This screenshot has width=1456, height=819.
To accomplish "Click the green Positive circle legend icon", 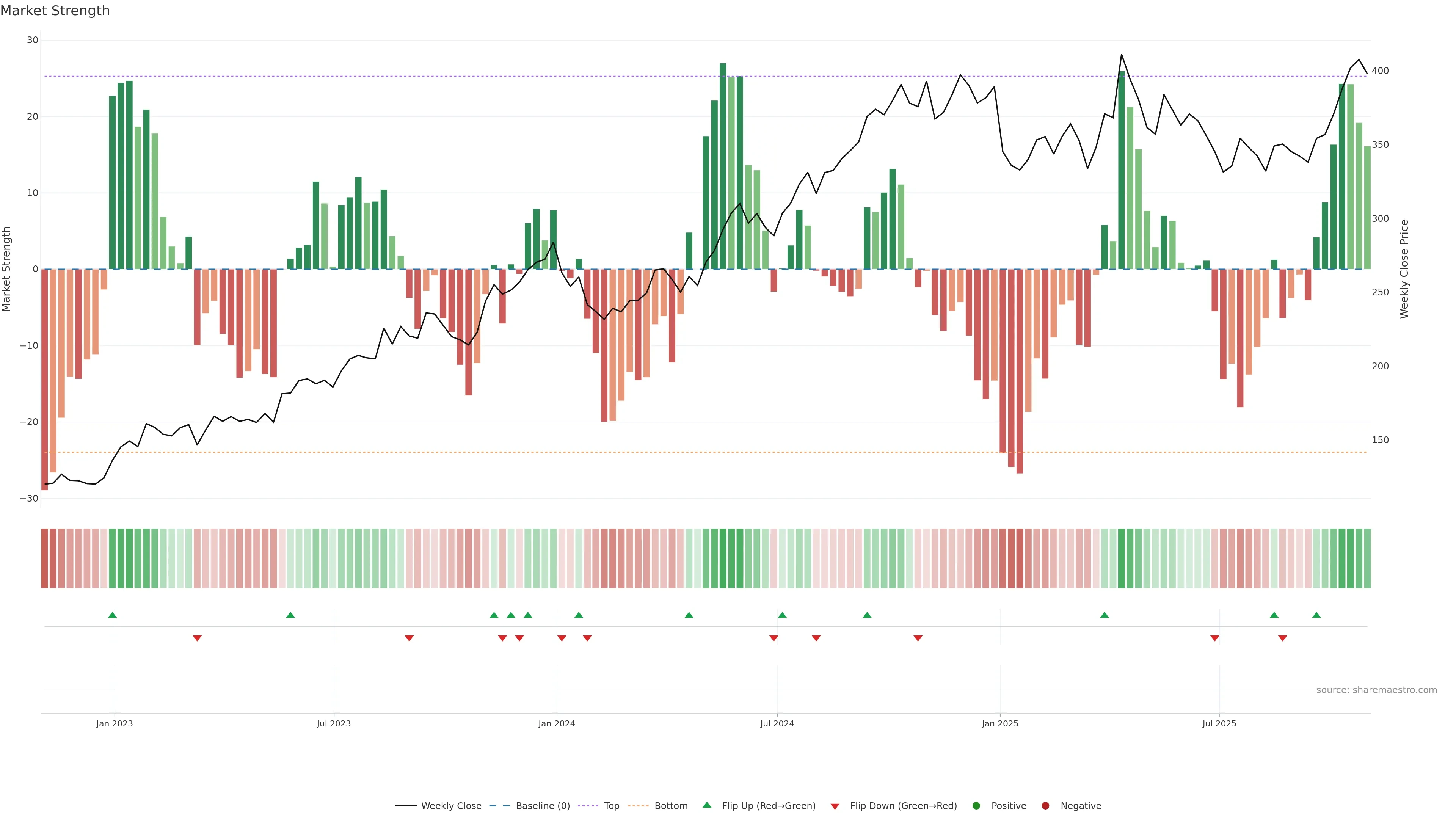I will (976, 806).
